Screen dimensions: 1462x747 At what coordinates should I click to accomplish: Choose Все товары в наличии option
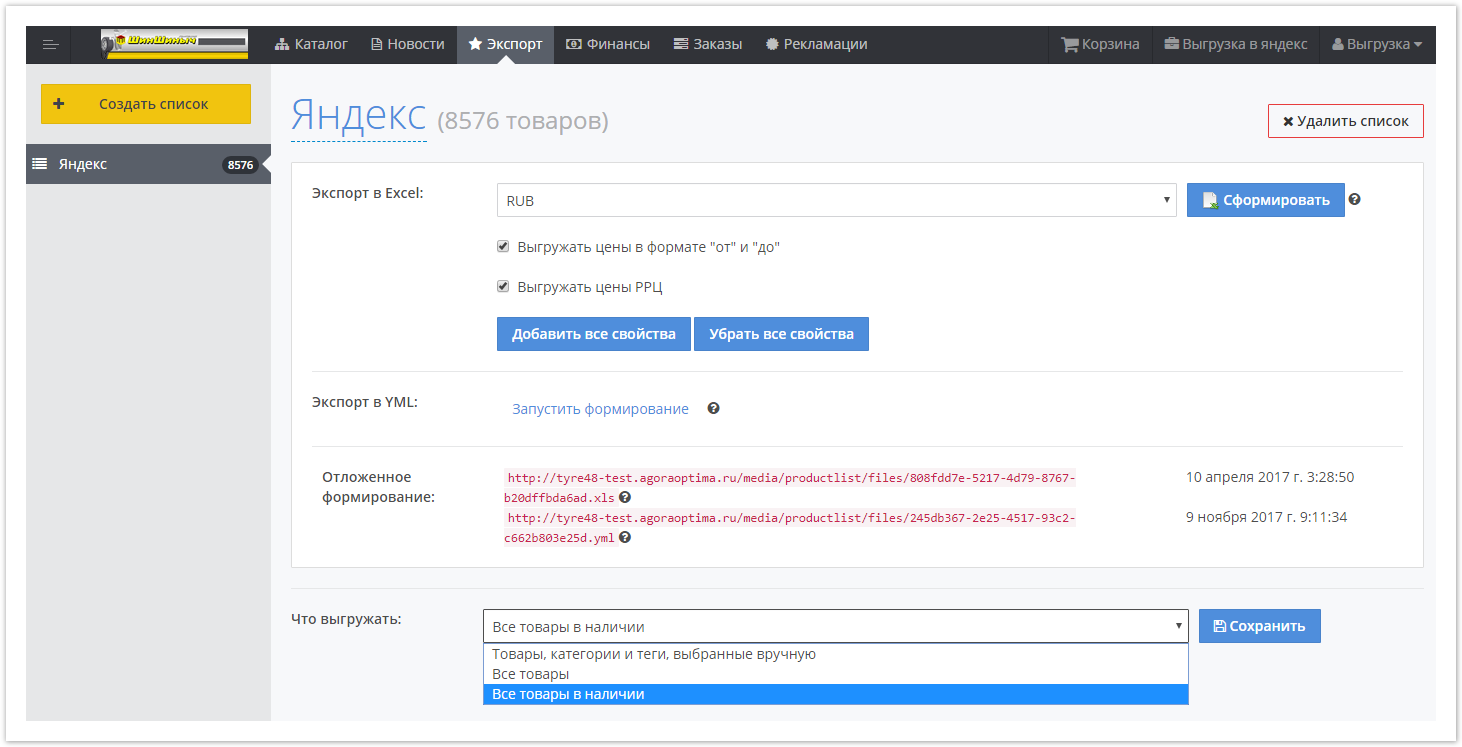[836, 694]
